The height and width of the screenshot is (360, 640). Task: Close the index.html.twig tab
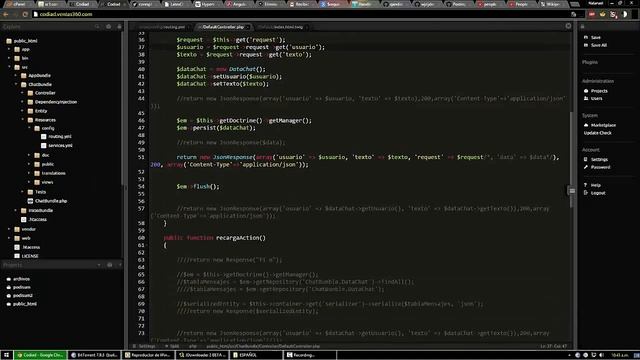[307, 27]
